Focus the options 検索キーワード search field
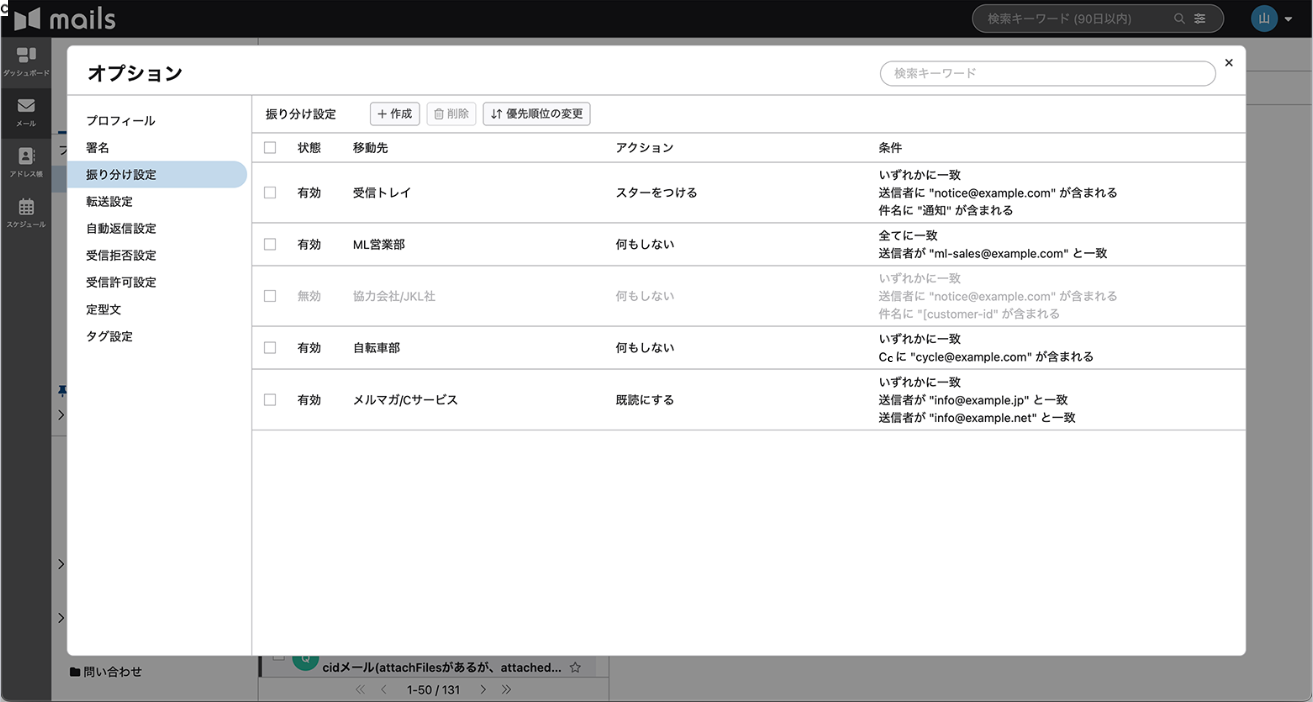1313x702 pixels. (x=1047, y=74)
